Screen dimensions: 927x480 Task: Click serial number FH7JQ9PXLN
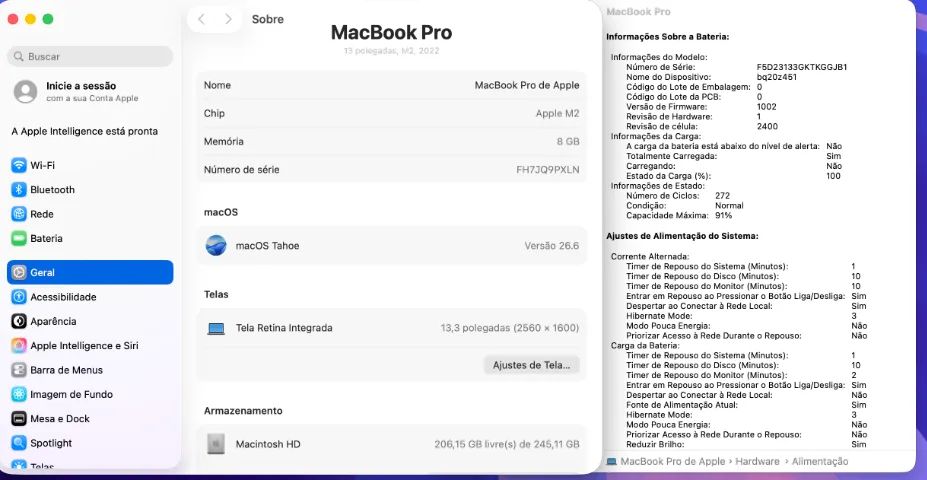(x=547, y=170)
